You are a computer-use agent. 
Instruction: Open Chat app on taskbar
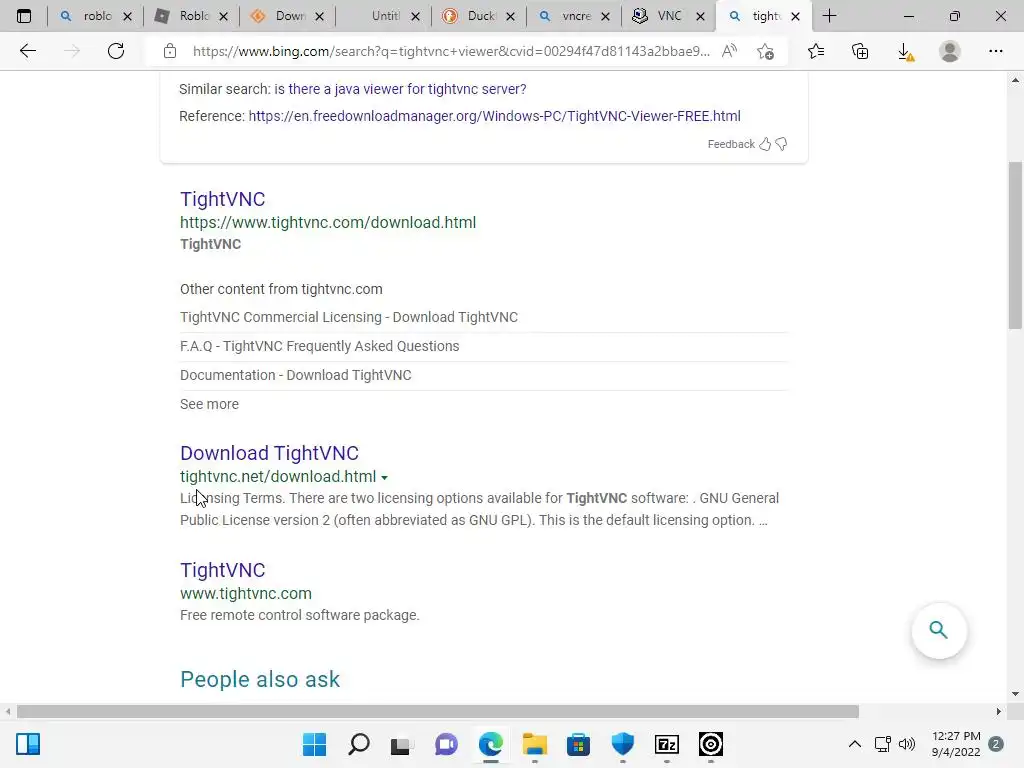446,744
